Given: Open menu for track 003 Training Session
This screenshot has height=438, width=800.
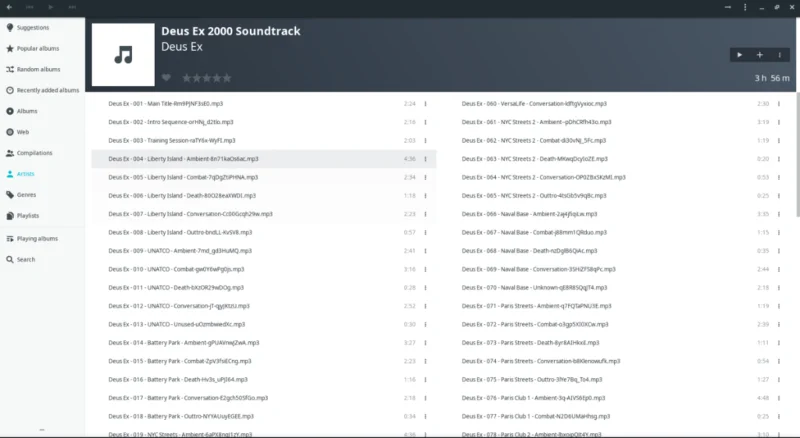Looking at the screenshot, I should 425,140.
